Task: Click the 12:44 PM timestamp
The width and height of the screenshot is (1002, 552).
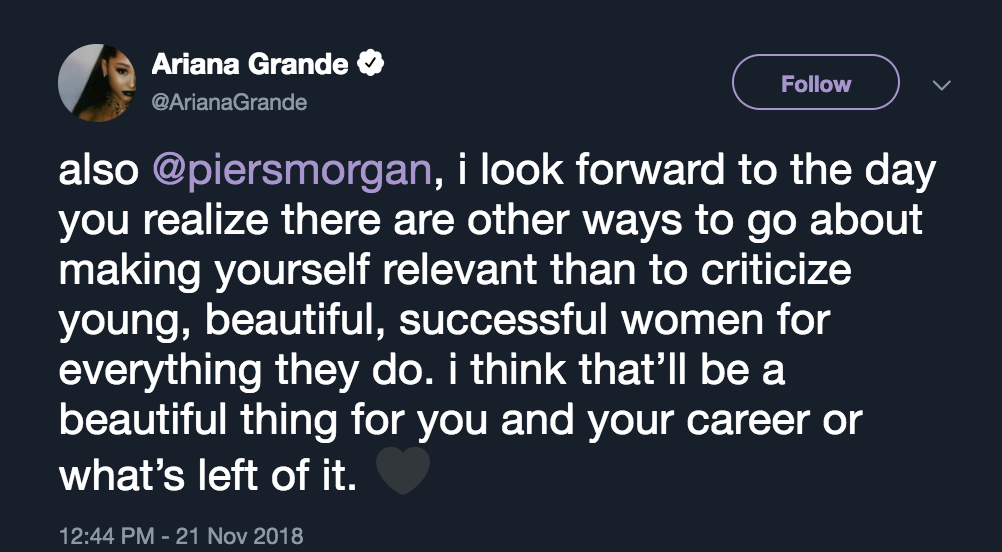Action: coord(102,537)
